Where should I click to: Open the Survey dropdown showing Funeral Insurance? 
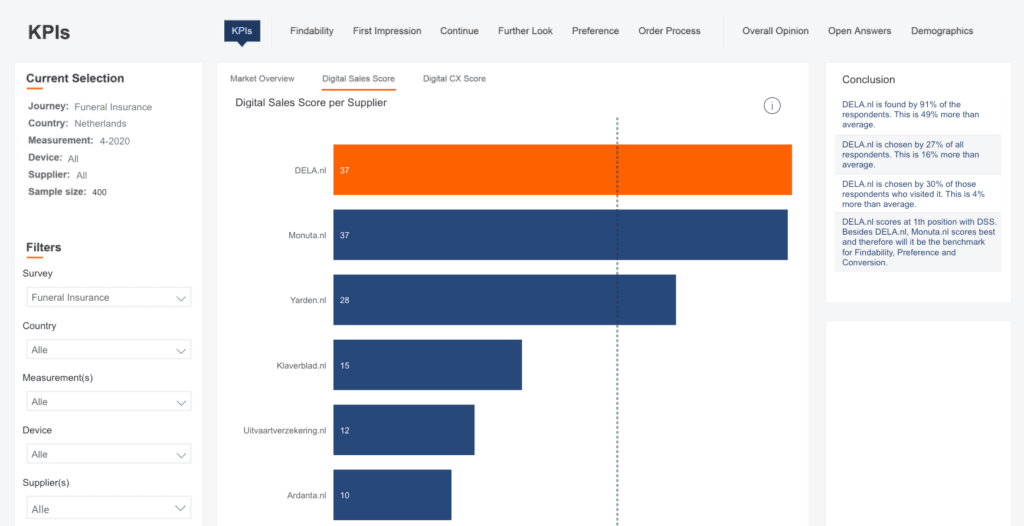pos(108,298)
